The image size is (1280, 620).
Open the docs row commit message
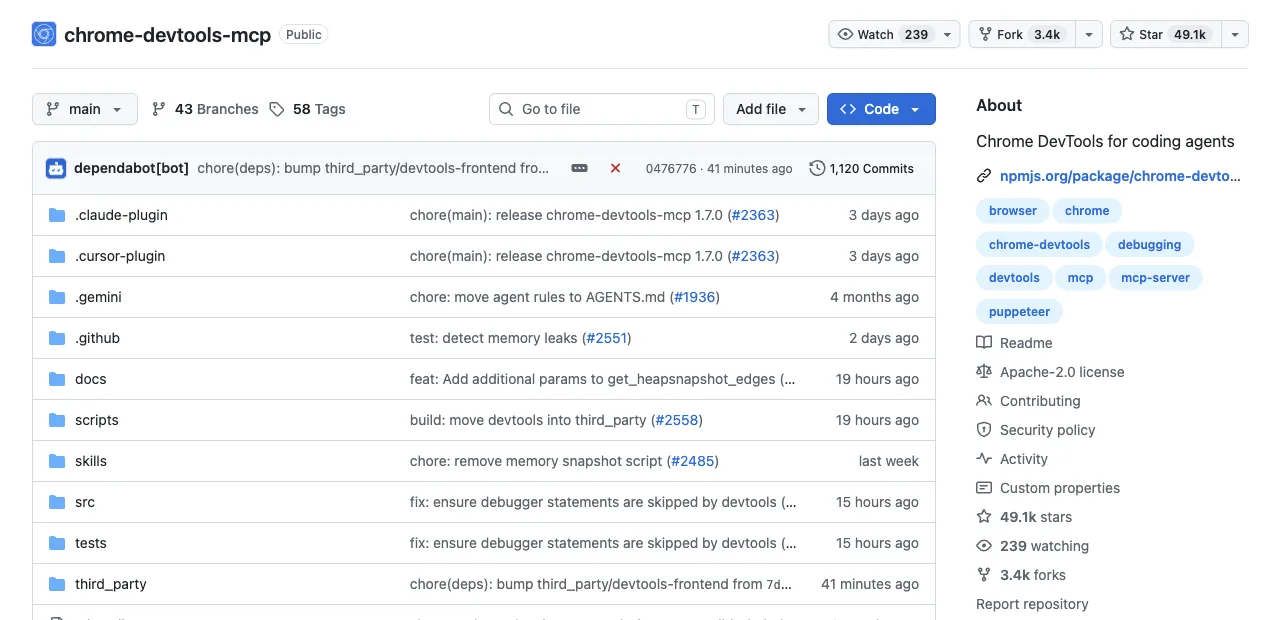coord(603,379)
